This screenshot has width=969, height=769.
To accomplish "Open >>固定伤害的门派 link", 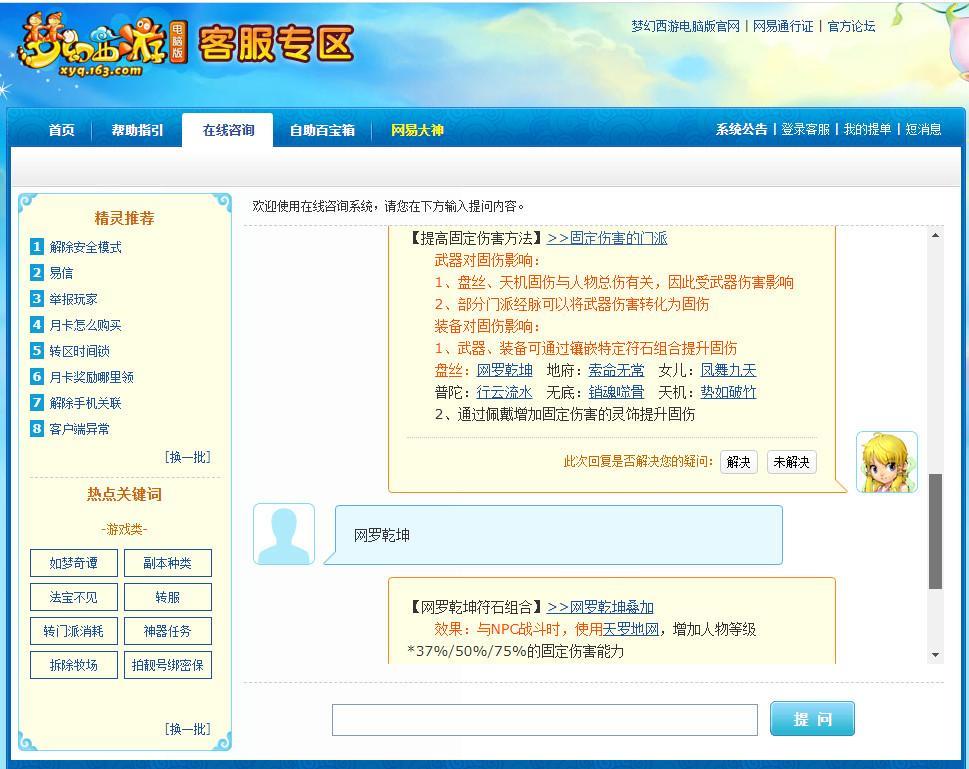I will pos(607,238).
